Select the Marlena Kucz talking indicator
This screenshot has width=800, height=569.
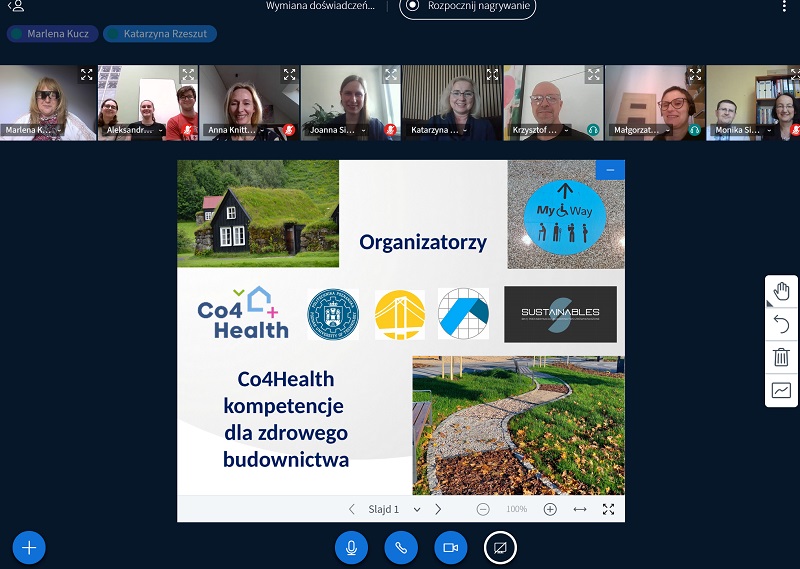(x=52, y=34)
